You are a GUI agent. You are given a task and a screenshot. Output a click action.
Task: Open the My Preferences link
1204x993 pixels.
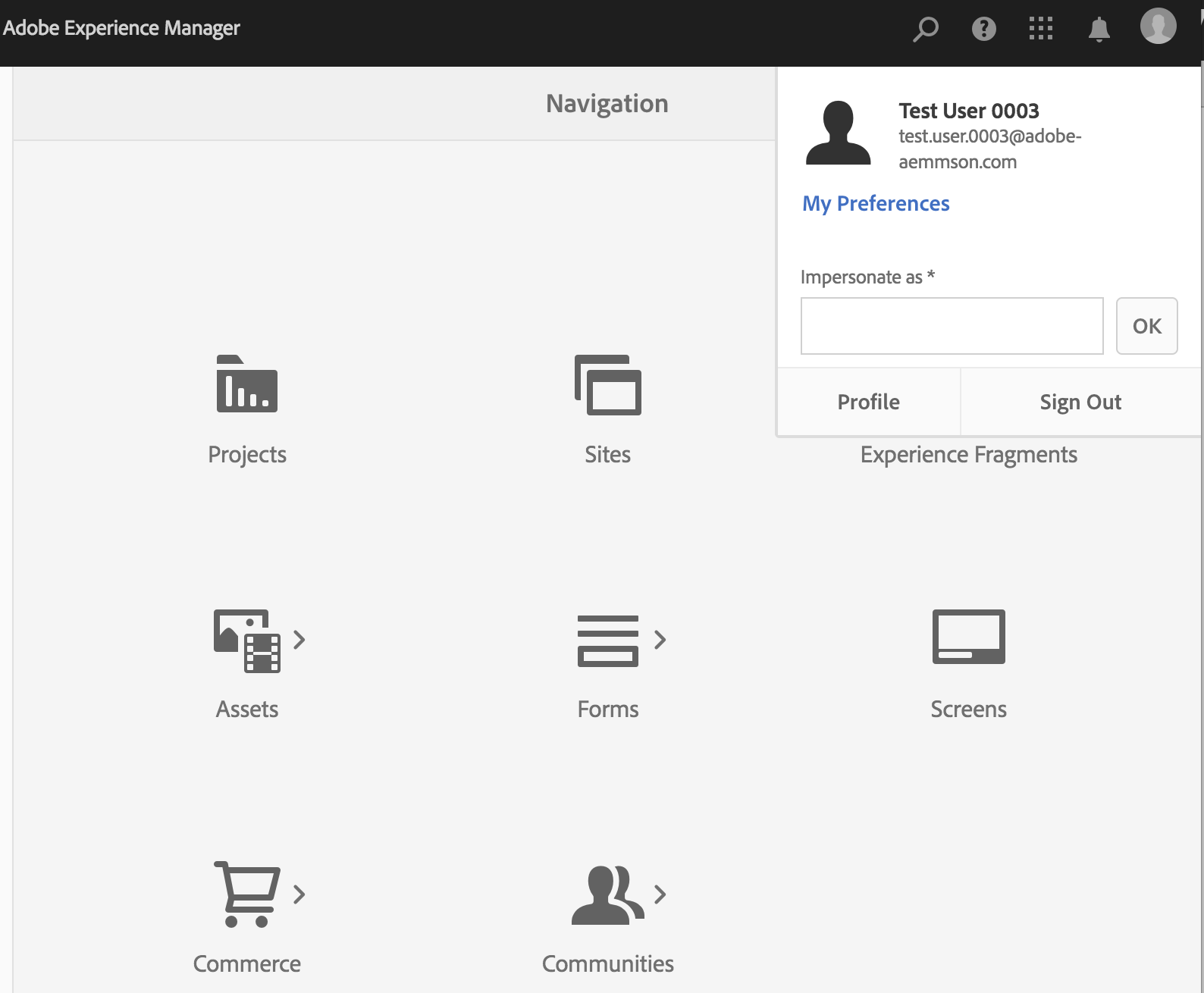(876, 203)
